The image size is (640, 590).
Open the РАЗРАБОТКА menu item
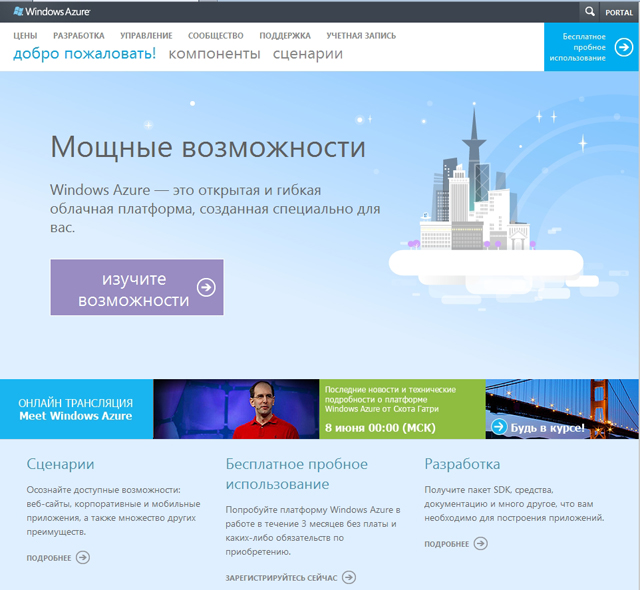point(79,36)
